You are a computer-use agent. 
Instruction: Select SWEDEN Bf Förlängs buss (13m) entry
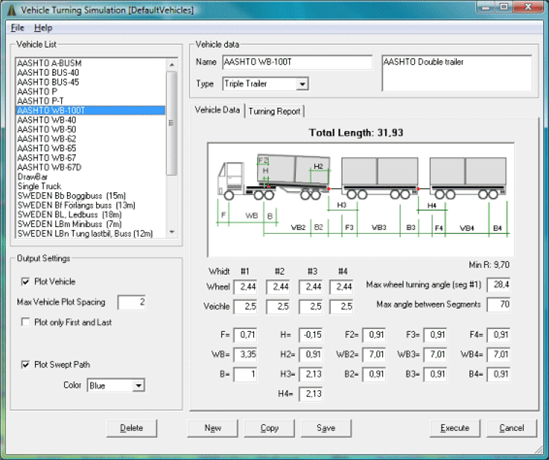click(91, 205)
